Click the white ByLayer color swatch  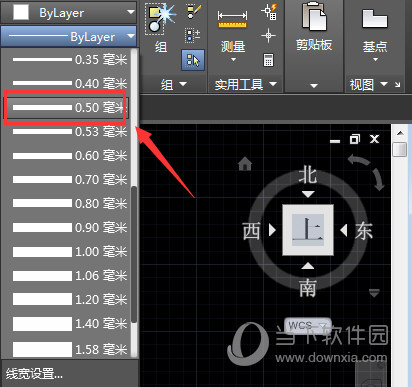(21, 12)
